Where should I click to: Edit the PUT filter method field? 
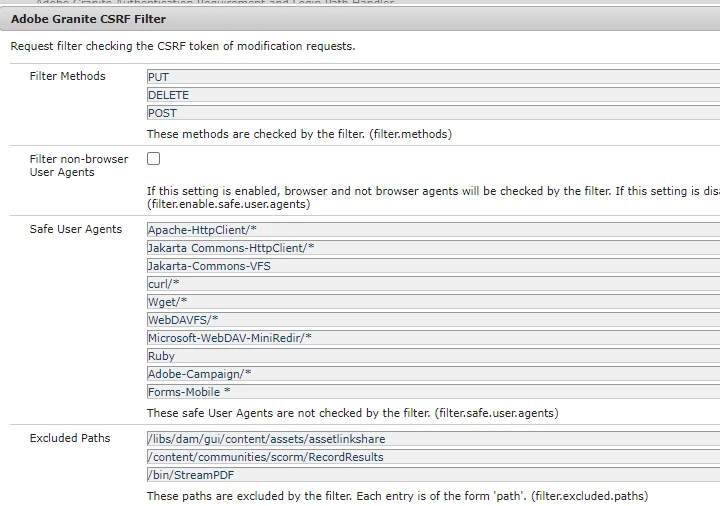pos(433,77)
